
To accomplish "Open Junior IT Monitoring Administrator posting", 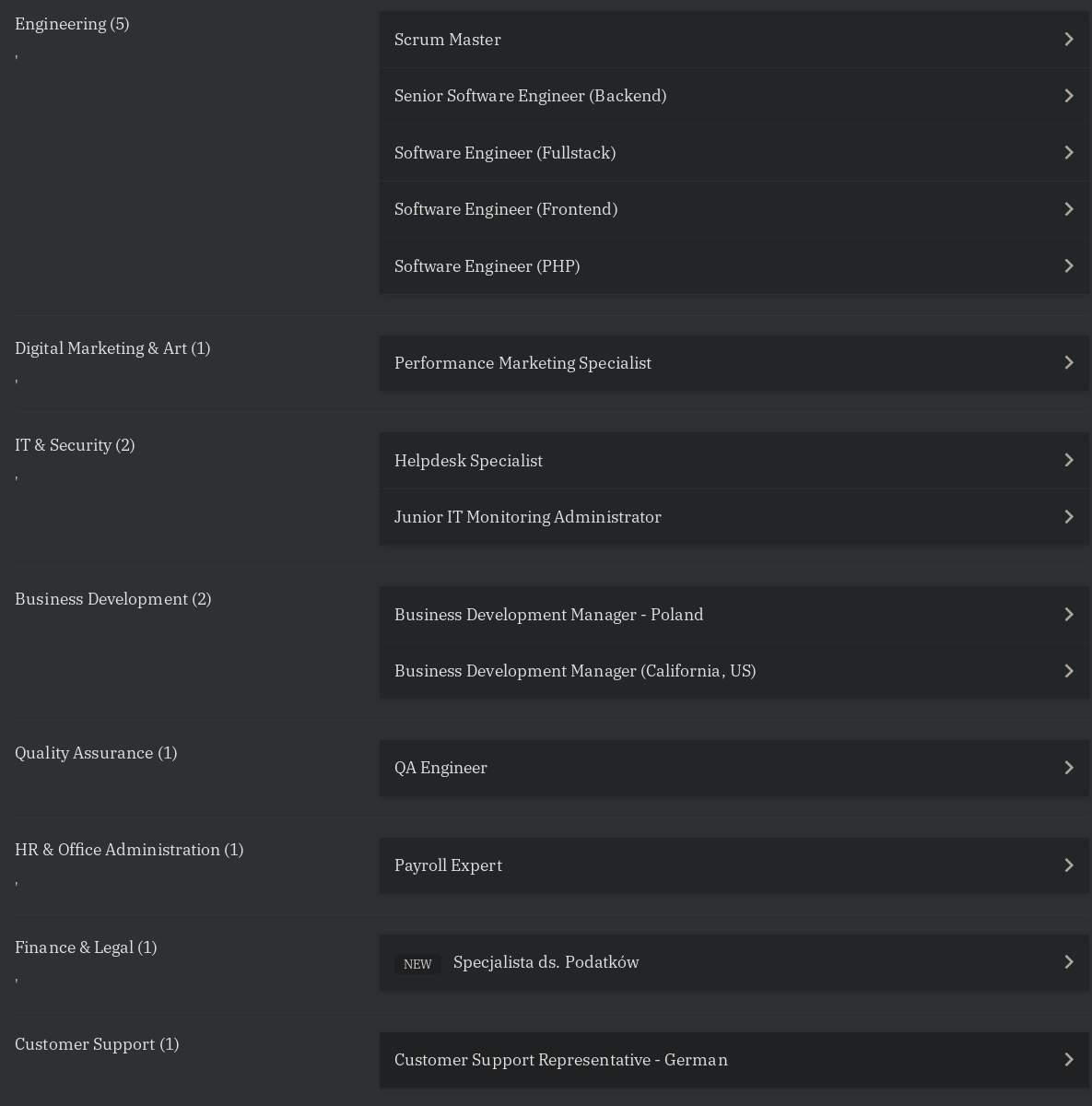I will pos(734,516).
